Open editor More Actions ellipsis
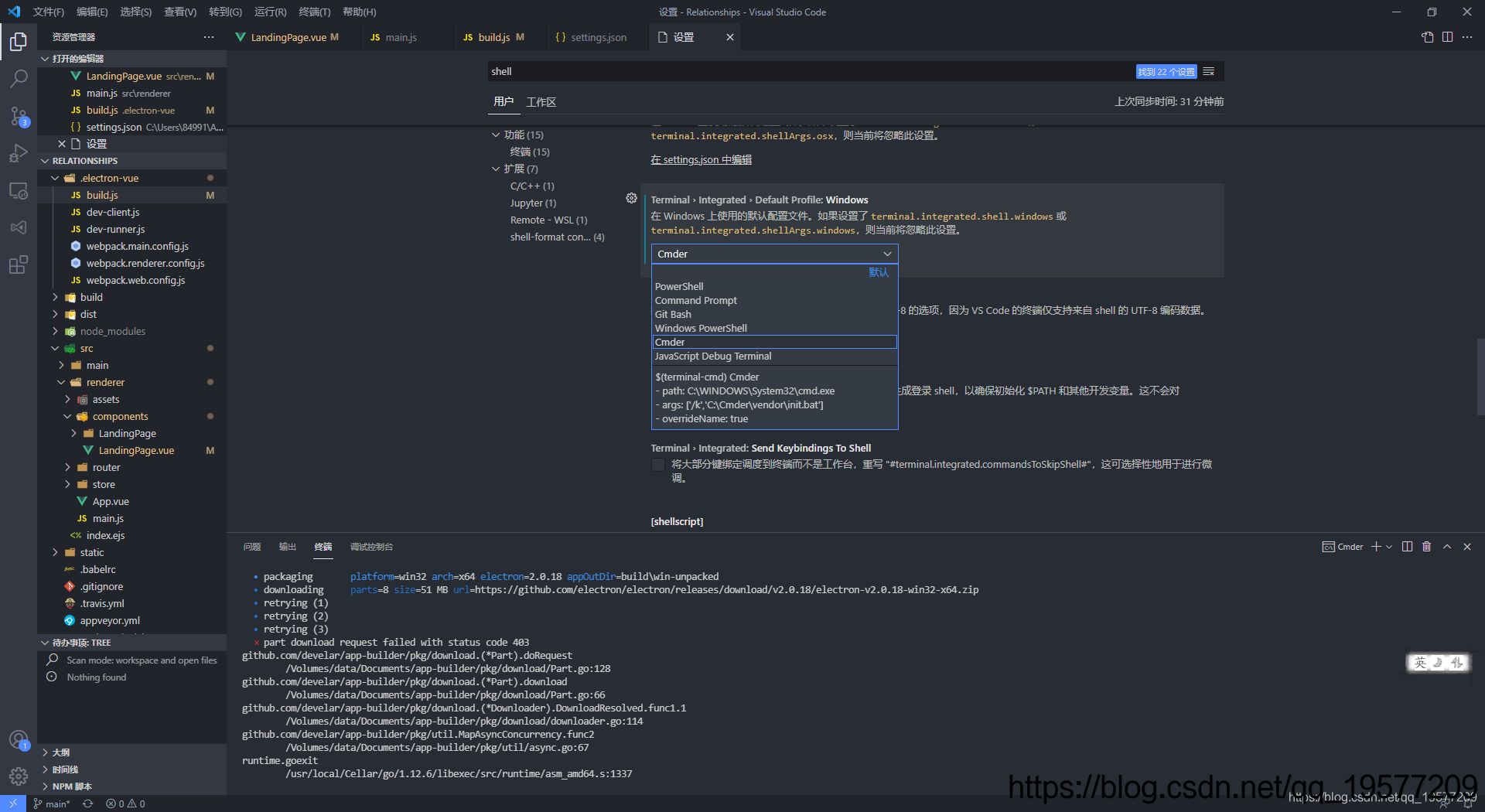Screen dimensions: 1485x812 tap(1467, 37)
